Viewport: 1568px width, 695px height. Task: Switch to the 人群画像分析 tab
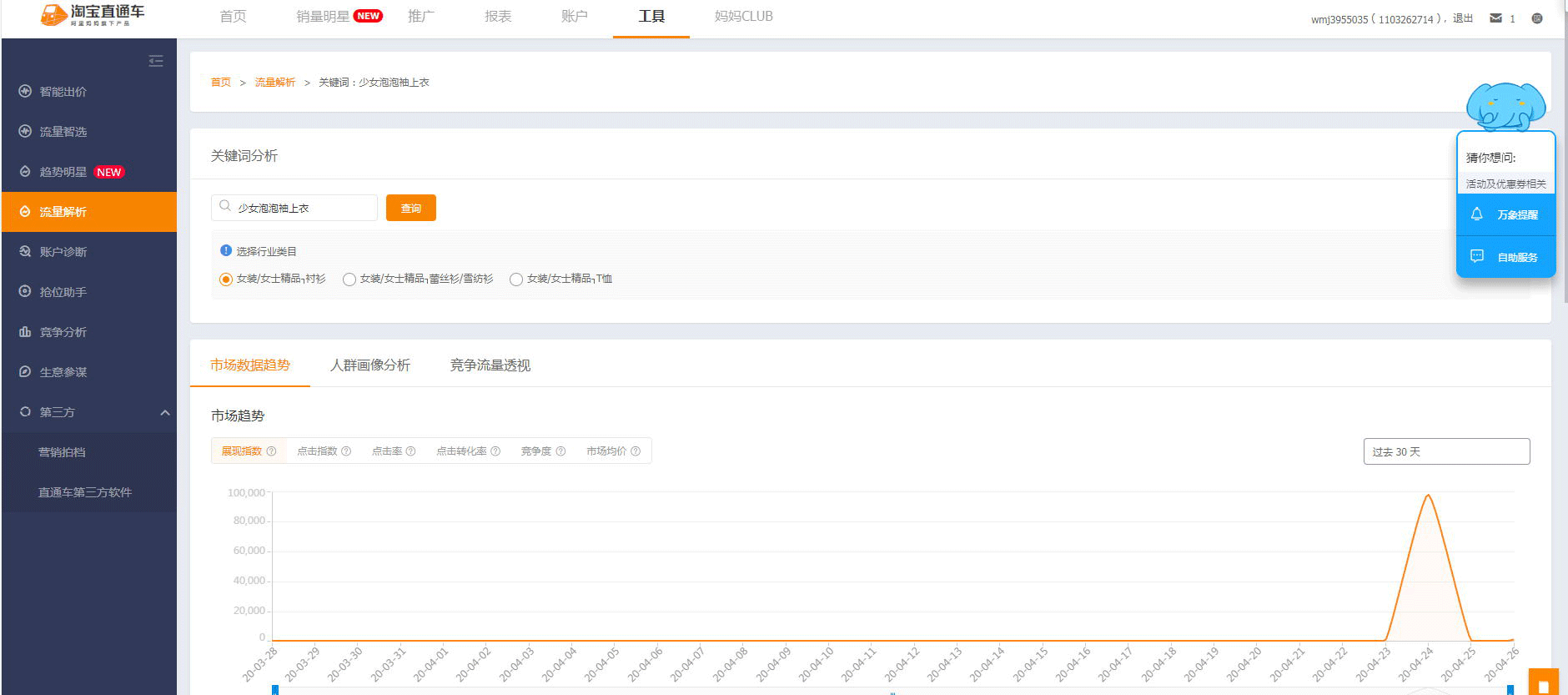pyautogui.click(x=369, y=365)
